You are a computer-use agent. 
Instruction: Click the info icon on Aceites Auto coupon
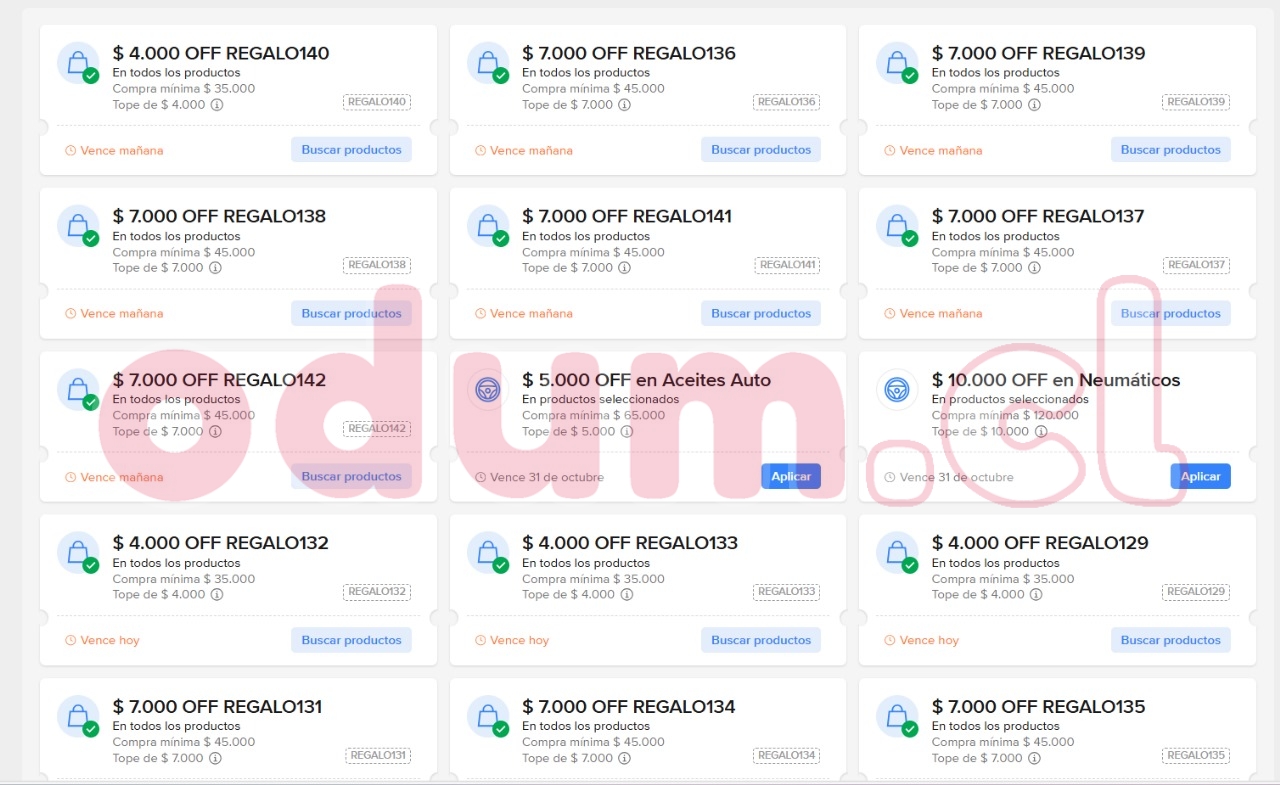[626, 432]
